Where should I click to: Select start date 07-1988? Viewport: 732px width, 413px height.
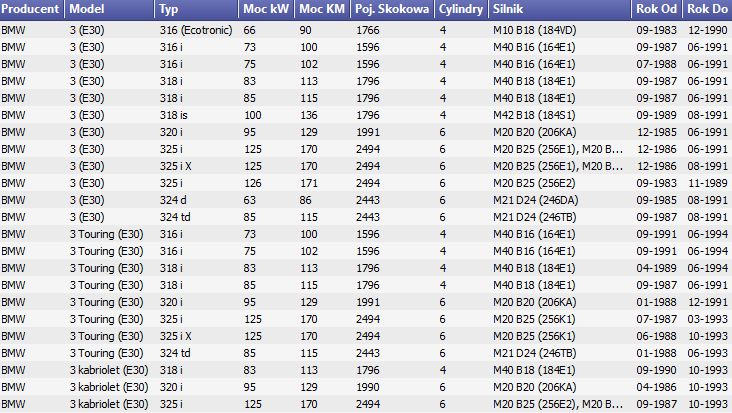pos(656,64)
